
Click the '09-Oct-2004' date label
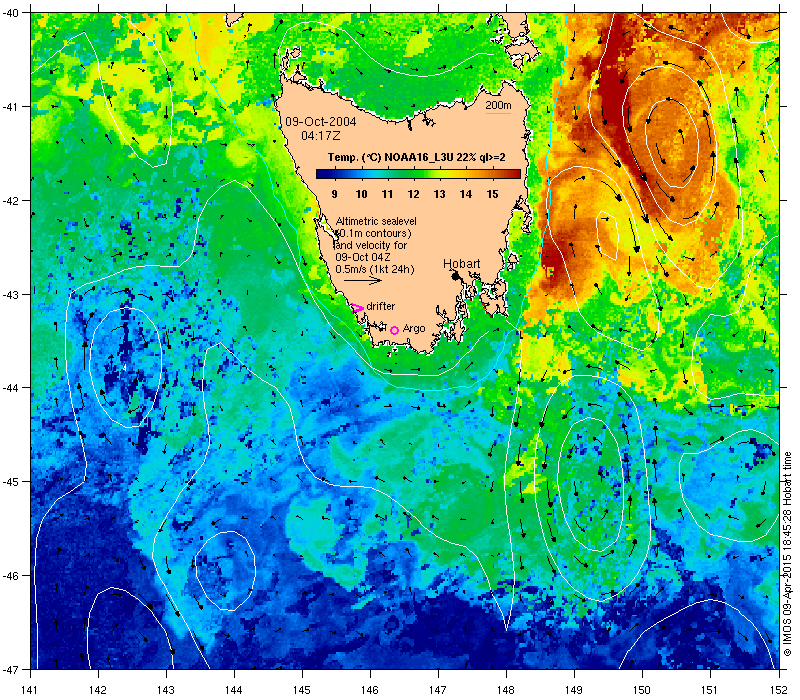(x=321, y=122)
